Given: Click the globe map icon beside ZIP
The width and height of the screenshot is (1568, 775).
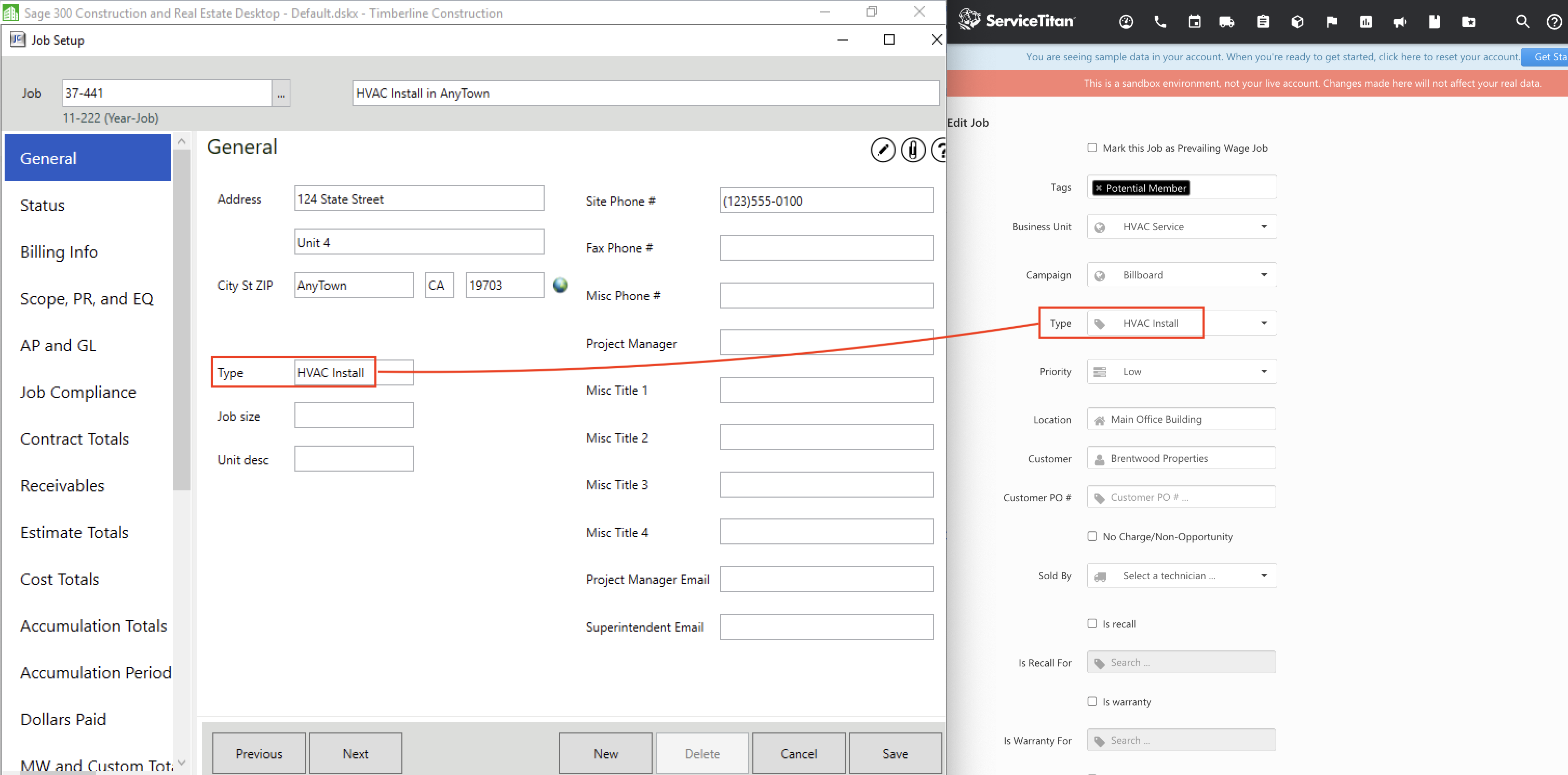Looking at the screenshot, I should [559, 285].
